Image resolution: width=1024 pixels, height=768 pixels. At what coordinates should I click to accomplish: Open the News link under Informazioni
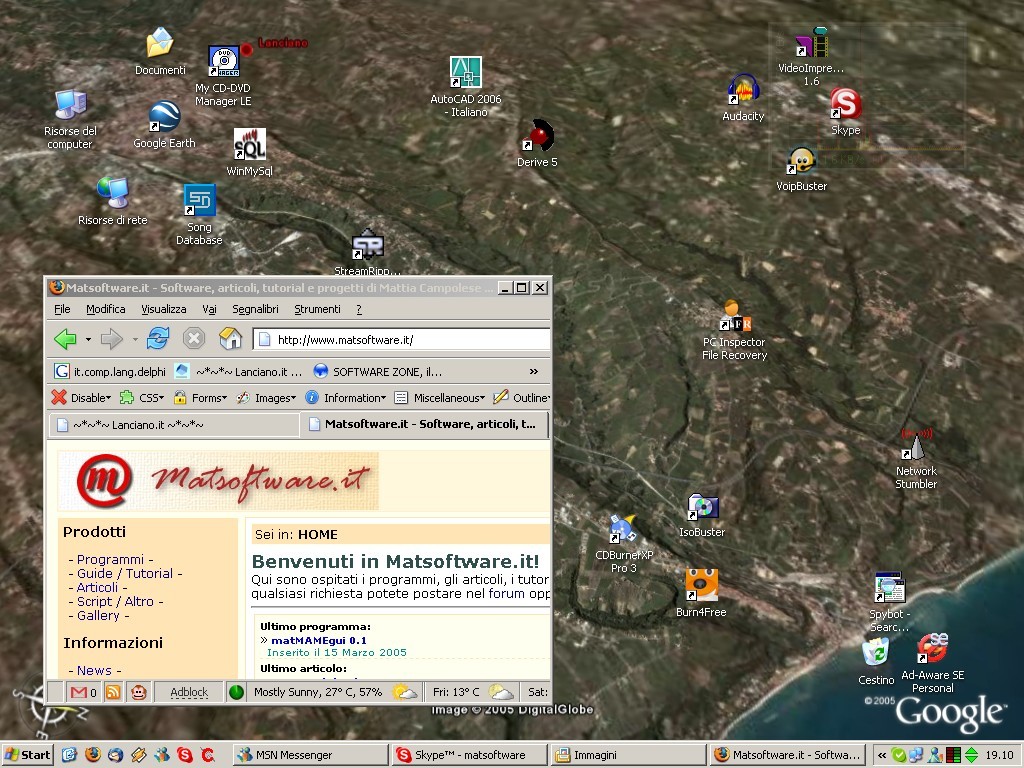(94, 670)
